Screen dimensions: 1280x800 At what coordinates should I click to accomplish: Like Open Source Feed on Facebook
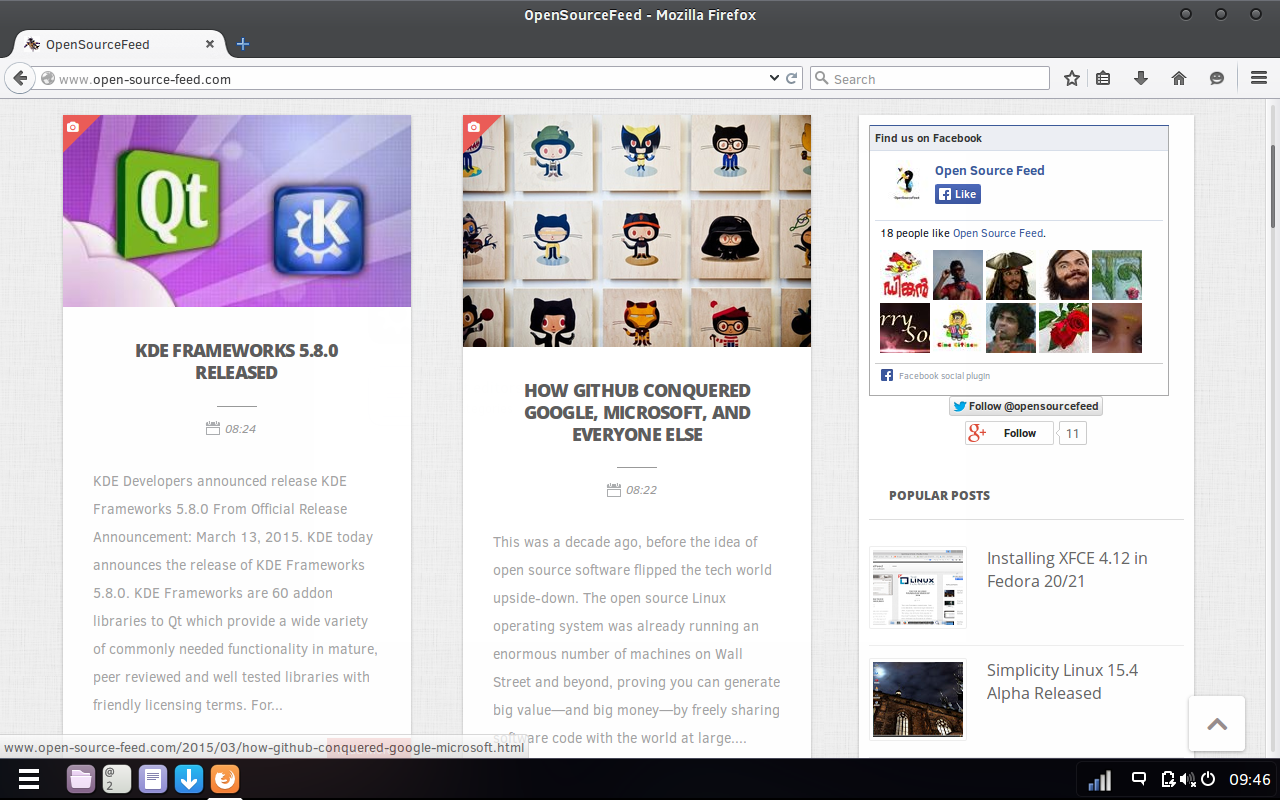(x=958, y=194)
